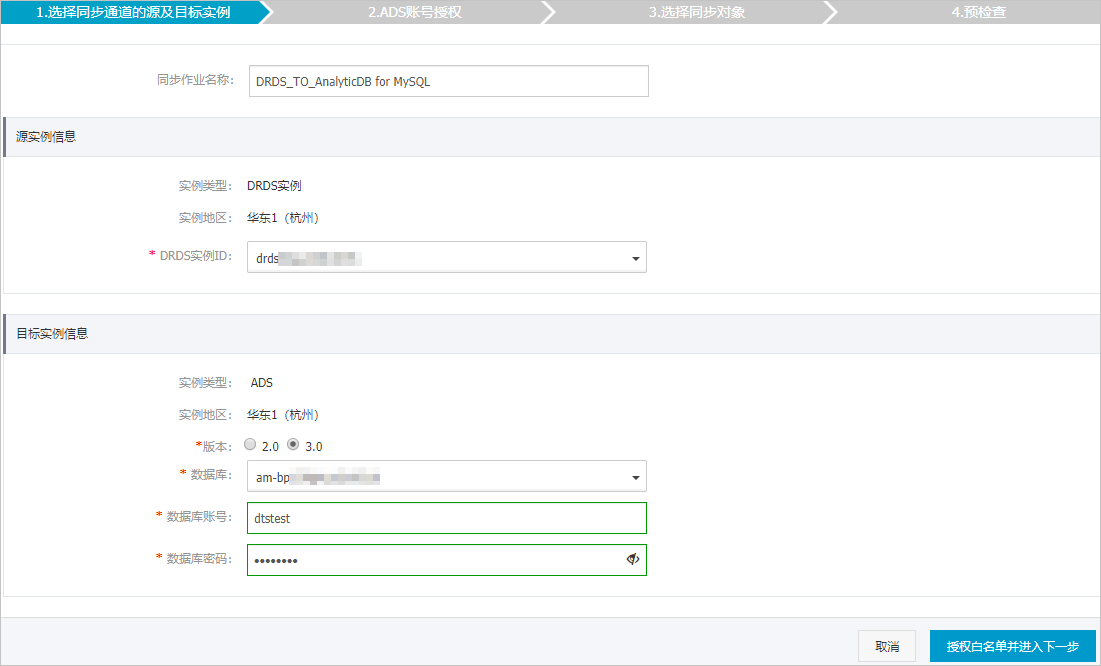This screenshot has width=1101, height=666.
Task: Toggle password visibility eye icon
Action: tap(633, 559)
